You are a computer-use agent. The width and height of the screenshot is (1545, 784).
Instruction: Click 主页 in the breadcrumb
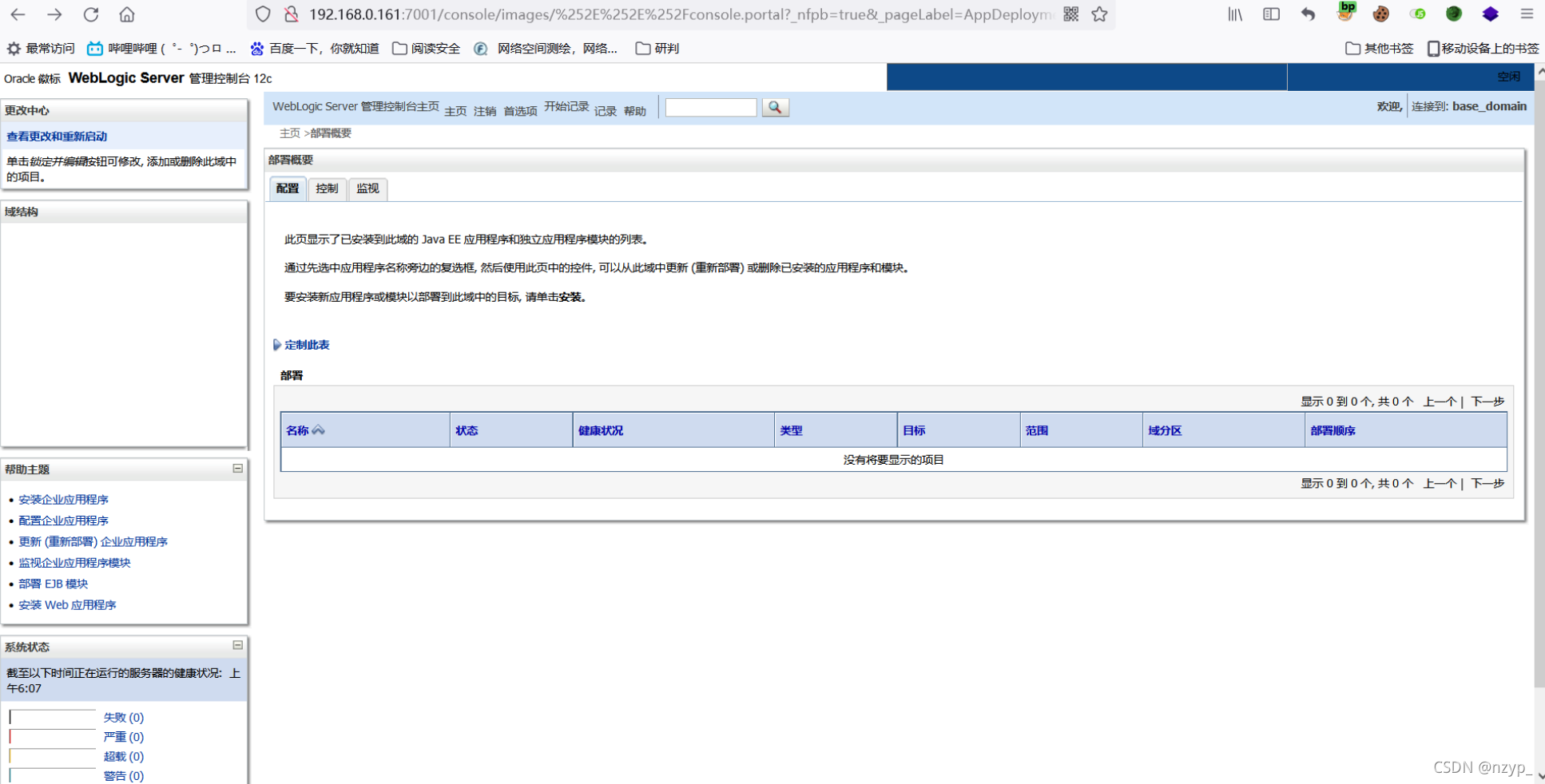[x=290, y=133]
